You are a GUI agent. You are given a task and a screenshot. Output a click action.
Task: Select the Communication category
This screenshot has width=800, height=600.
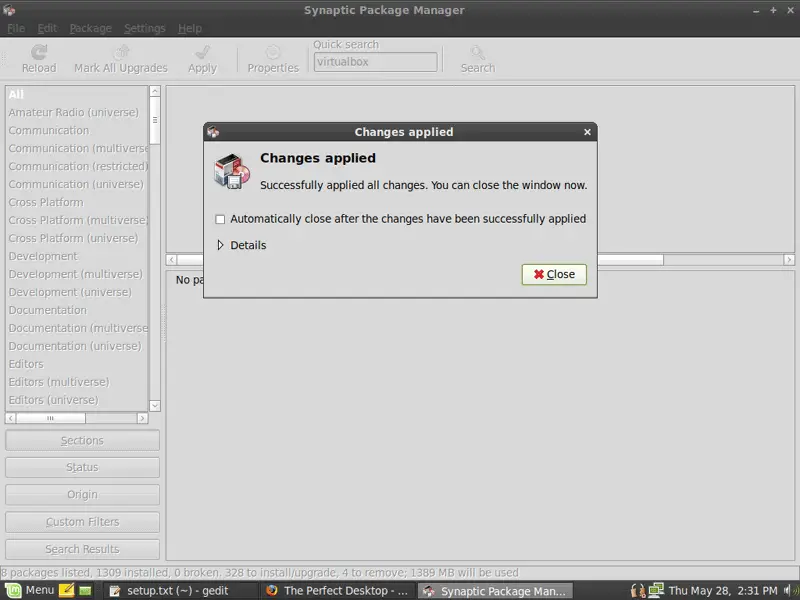pyautogui.click(x=77, y=131)
